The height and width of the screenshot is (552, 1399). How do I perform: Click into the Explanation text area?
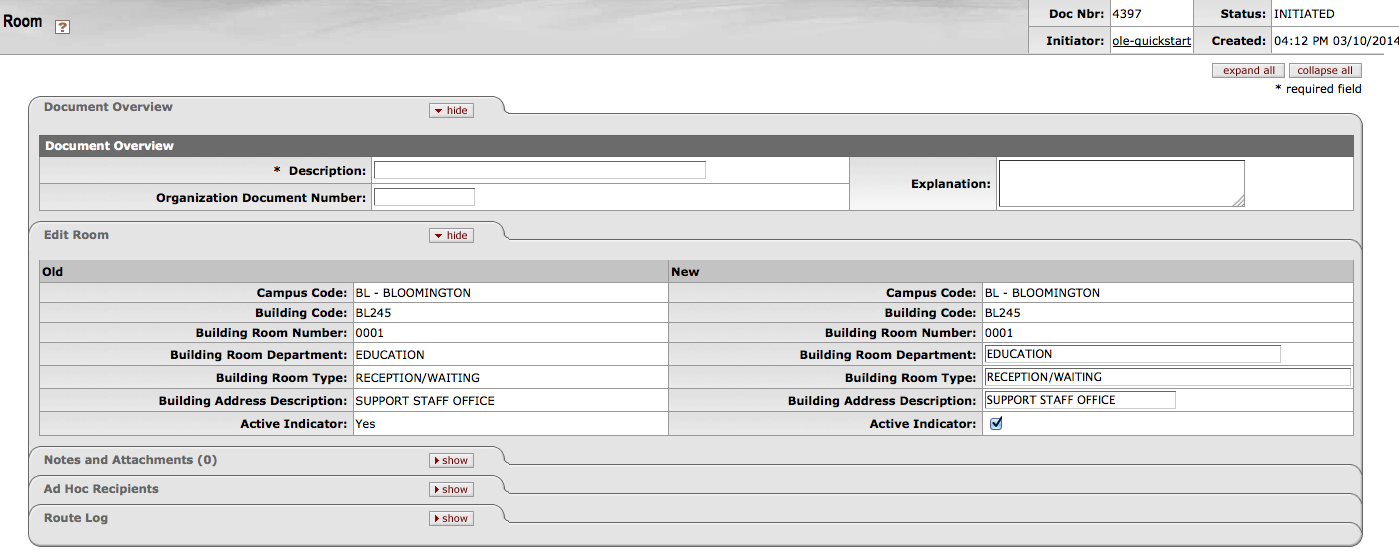(x=1122, y=184)
